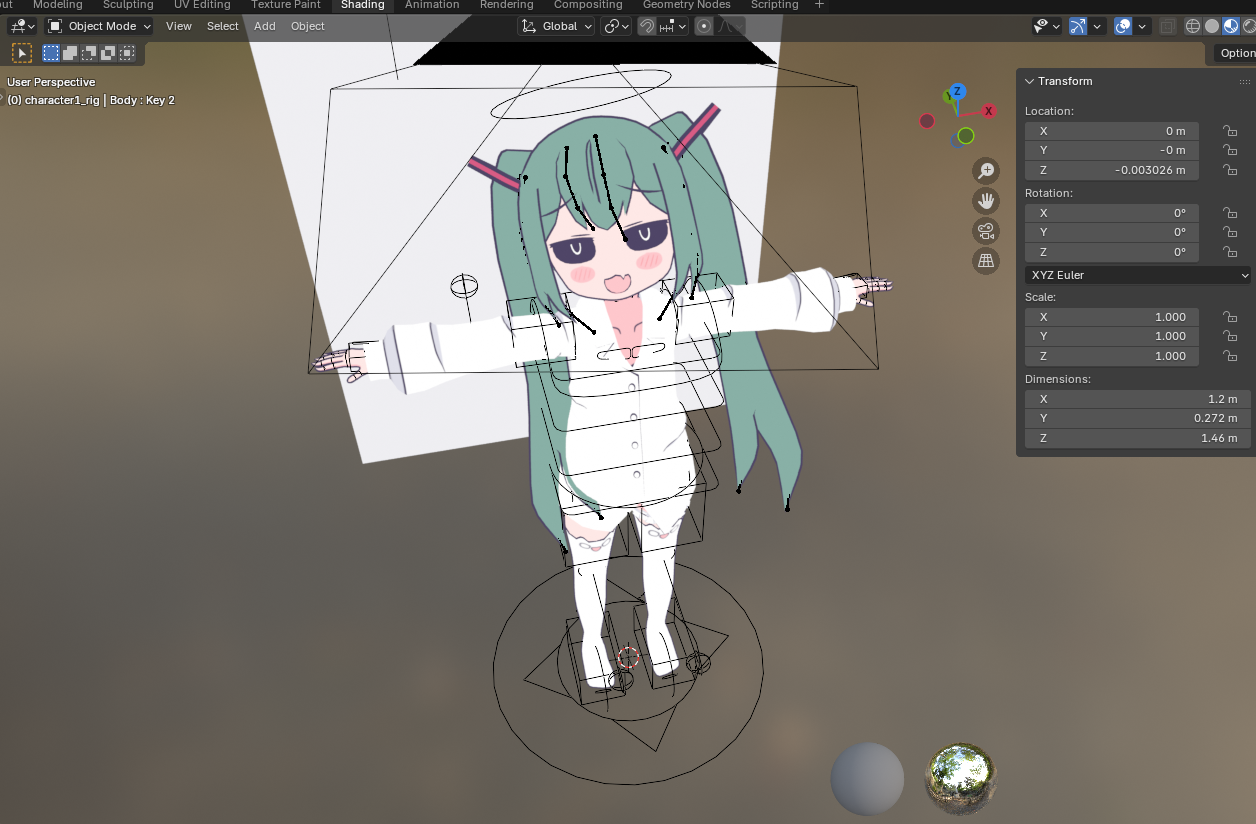Switch to the UV Editing workspace tab
The image size is (1256, 824).
[202, 5]
